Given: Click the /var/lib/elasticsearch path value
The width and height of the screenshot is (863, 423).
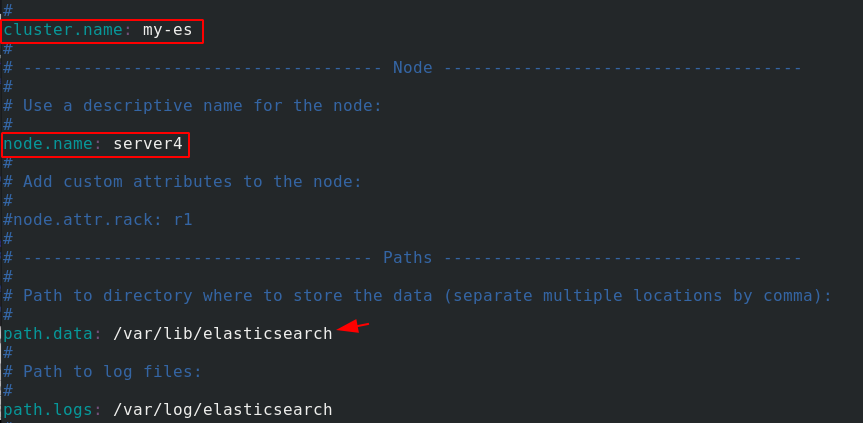Looking at the screenshot, I should tap(223, 333).
